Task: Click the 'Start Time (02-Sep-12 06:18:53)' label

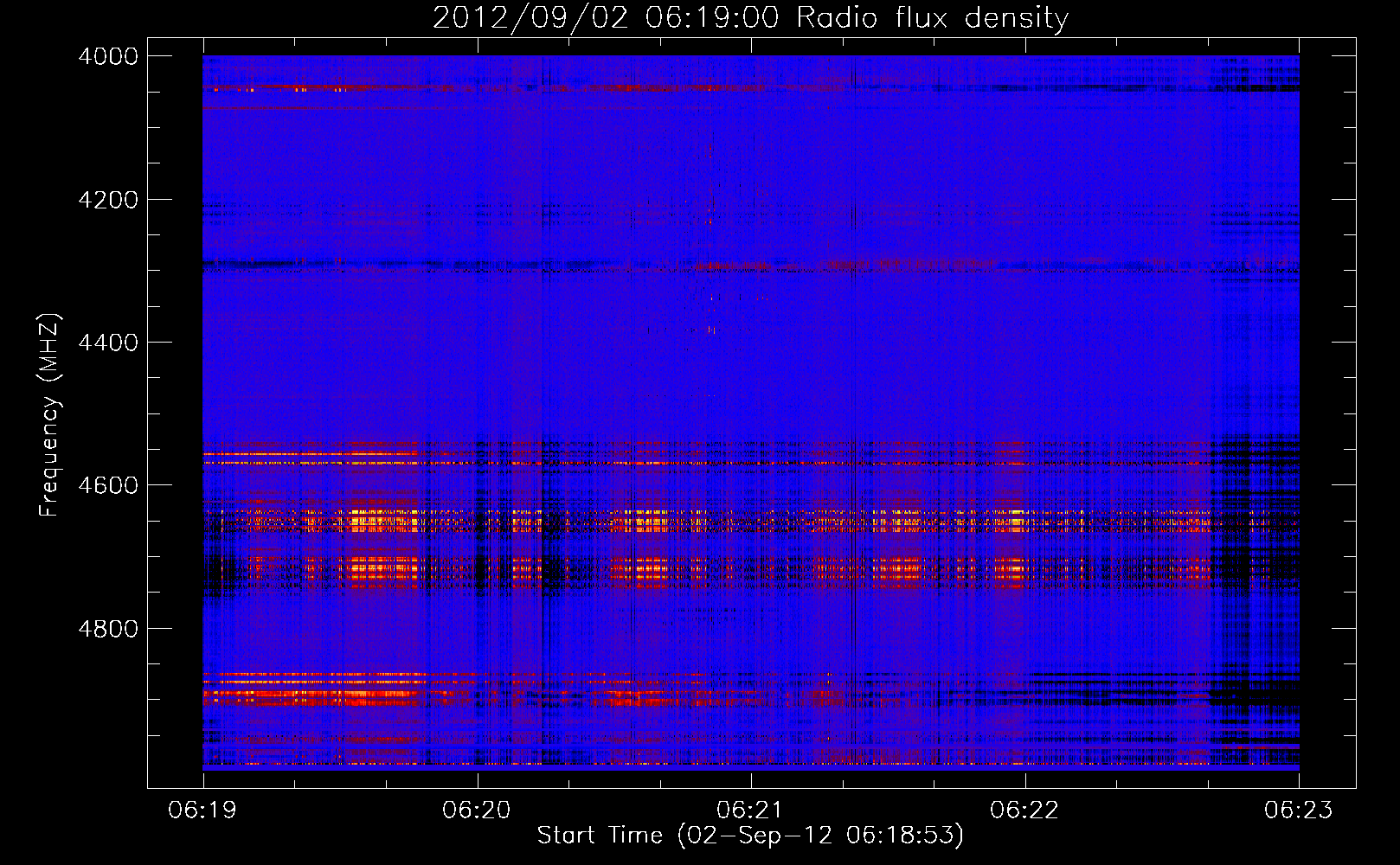Action: pos(750,836)
